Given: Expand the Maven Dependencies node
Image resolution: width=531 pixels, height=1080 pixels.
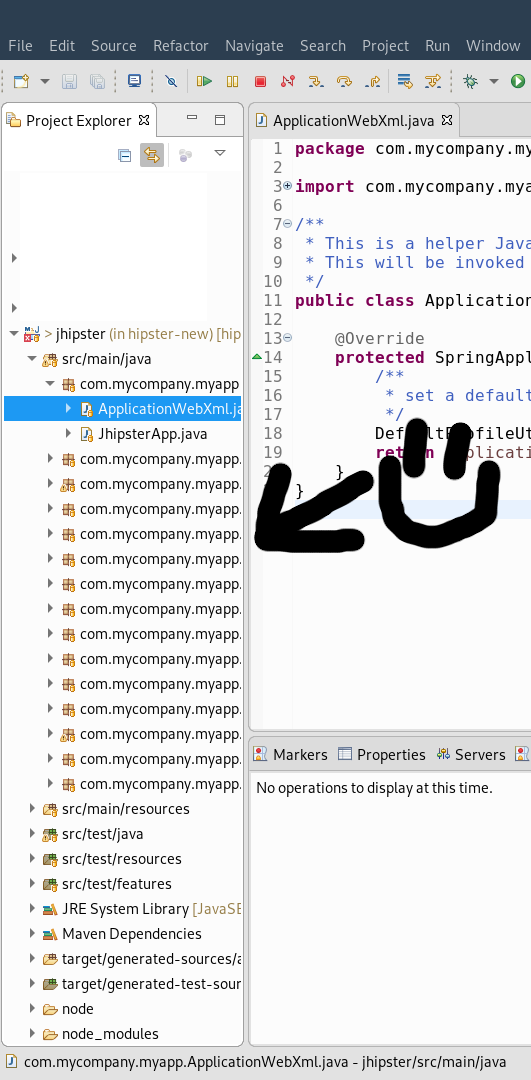Looking at the screenshot, I should (32, 933).
